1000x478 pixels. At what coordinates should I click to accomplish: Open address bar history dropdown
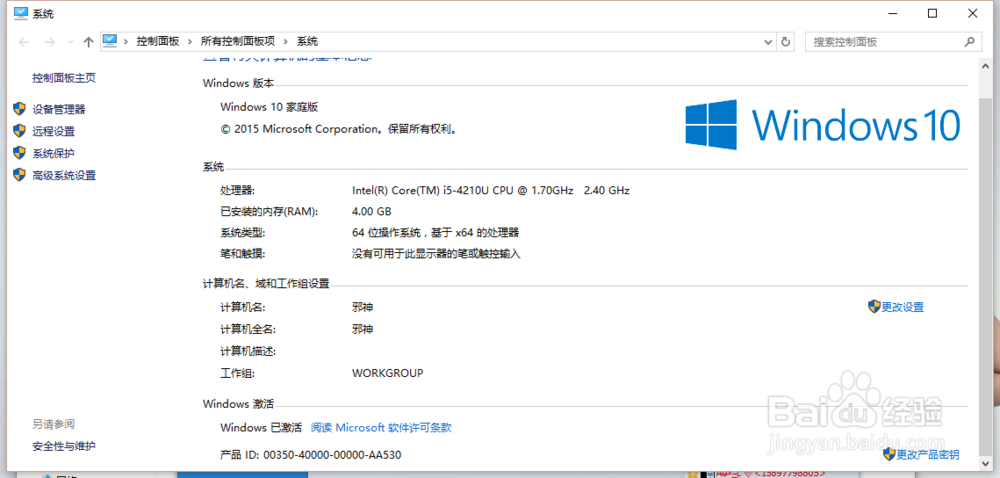[768, 42]
